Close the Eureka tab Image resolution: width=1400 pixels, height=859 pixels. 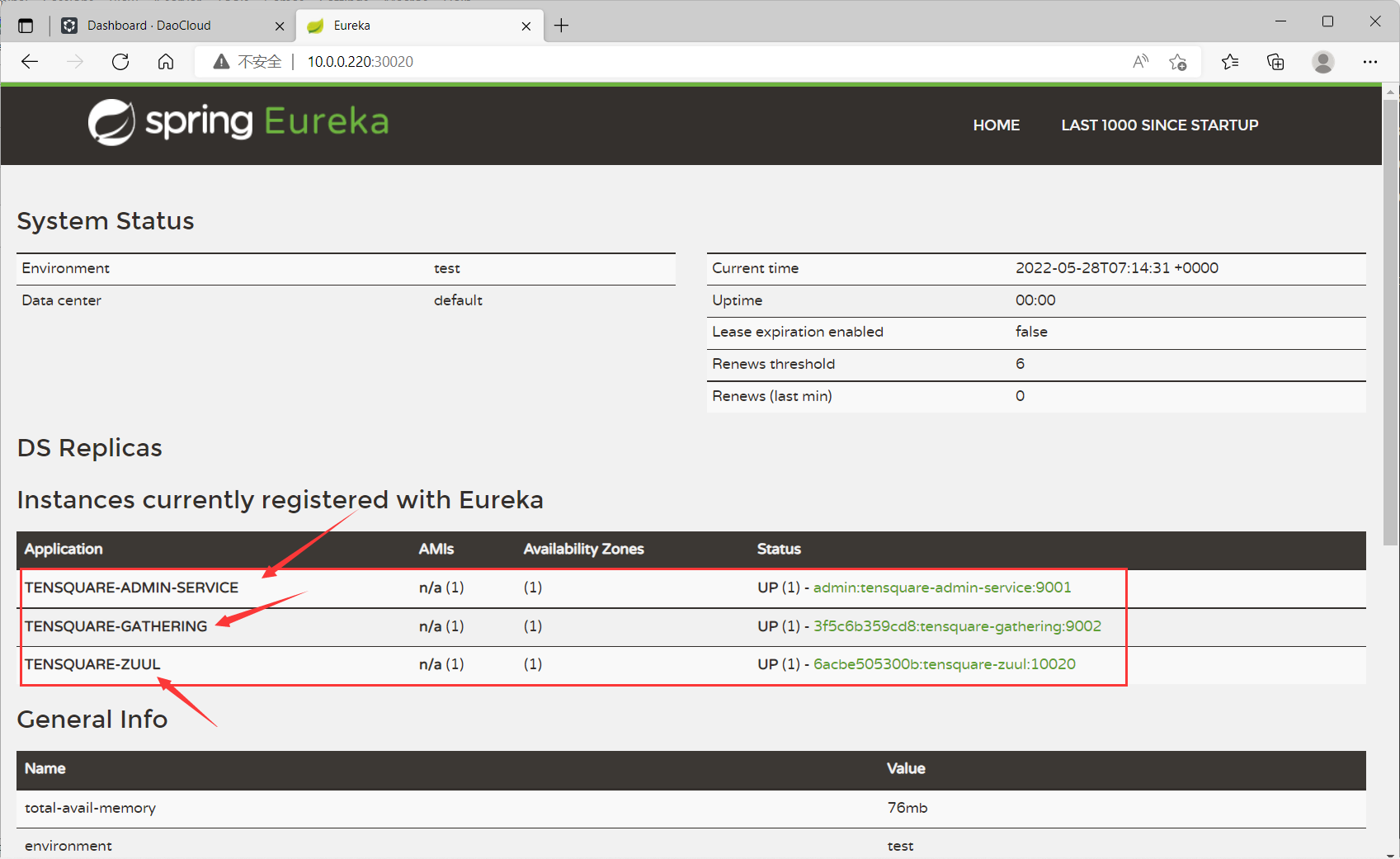[x=526, y=26]
